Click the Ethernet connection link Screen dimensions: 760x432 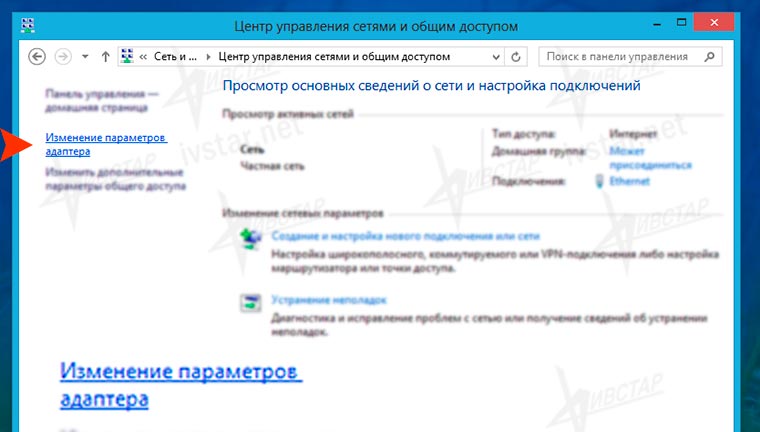point(629,181)
